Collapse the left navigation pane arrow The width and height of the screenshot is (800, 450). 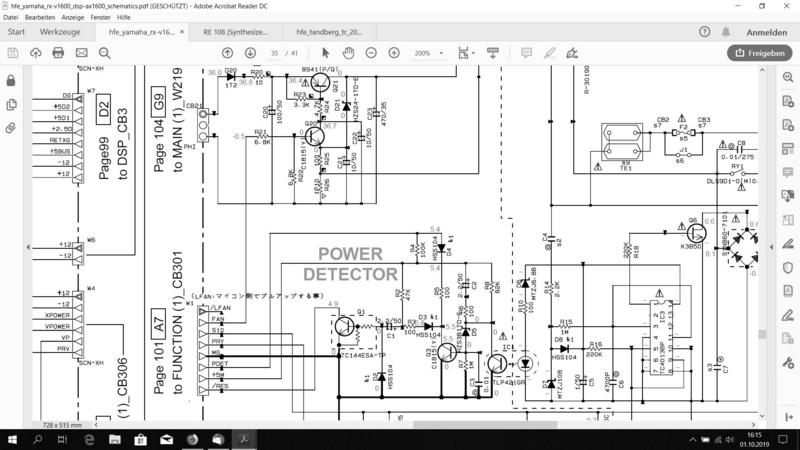pyautogui.click(x=28, y=247)
